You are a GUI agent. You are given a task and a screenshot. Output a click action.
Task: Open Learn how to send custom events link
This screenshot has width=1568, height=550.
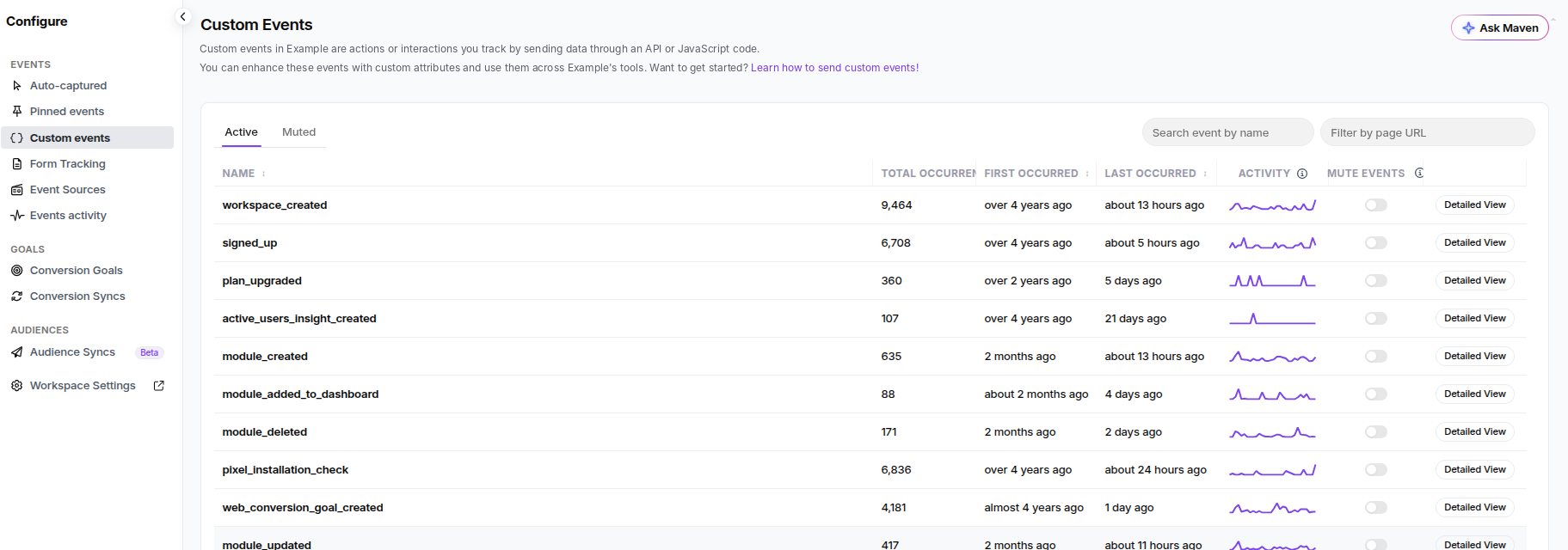point(834,68)
